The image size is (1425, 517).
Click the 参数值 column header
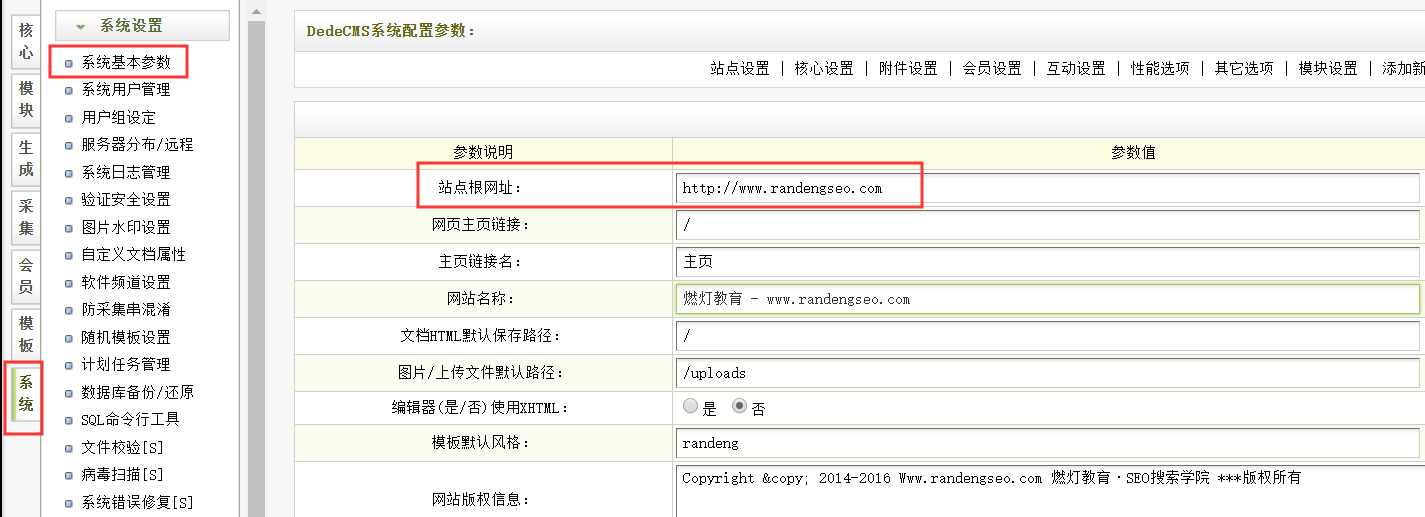pyautogui.click(x=1134, y=153)
